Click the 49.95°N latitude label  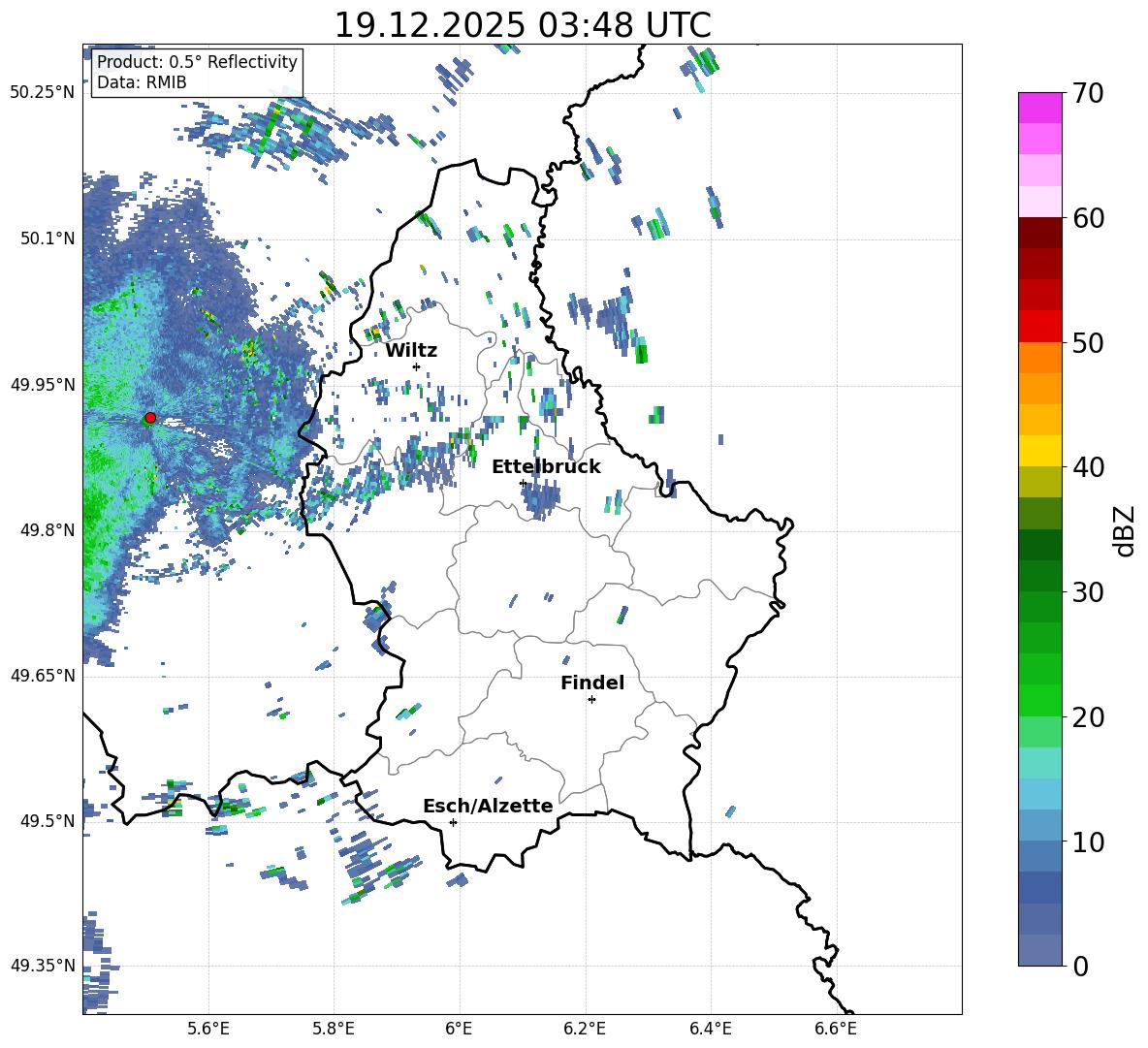pyautogui.click(x=42, y=384)
